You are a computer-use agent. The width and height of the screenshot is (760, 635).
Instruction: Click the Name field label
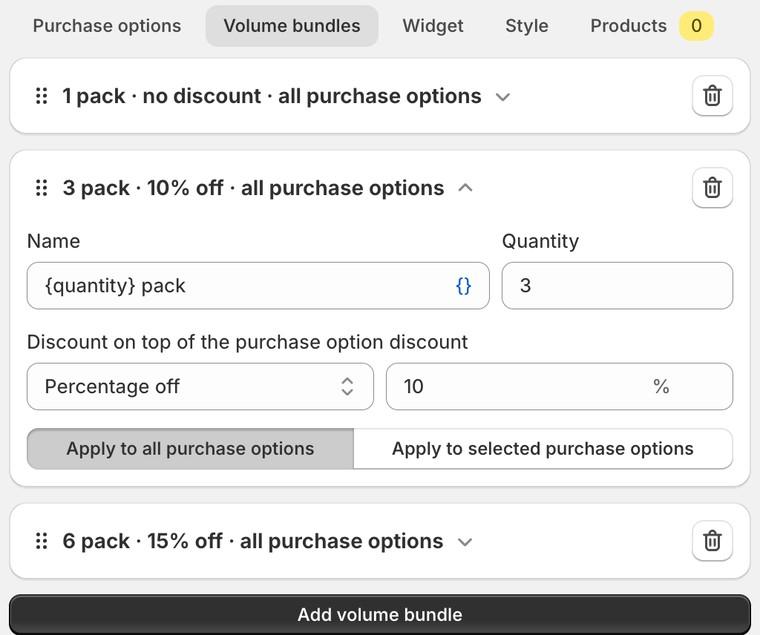54,241
